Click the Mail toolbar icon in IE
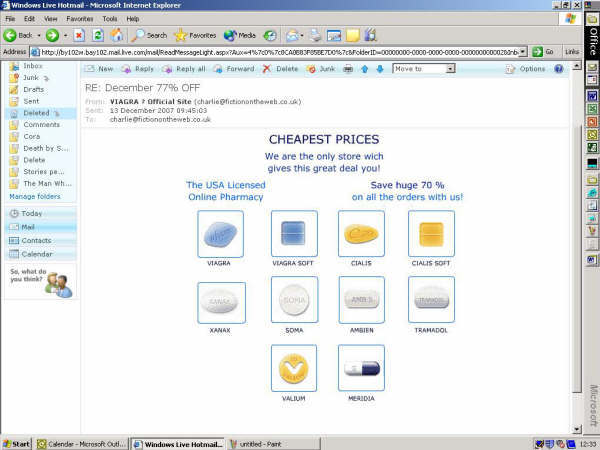 292,36
